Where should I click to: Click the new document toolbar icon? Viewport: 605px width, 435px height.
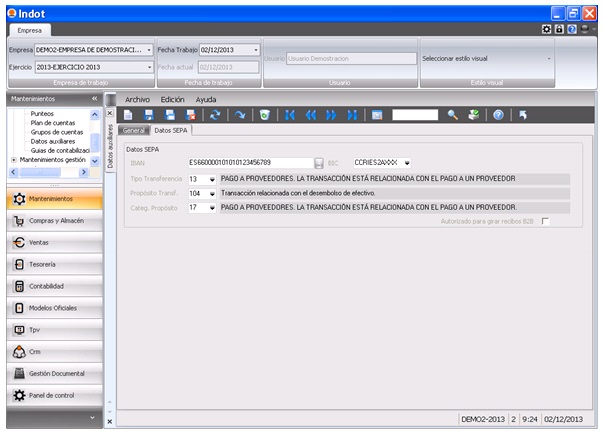pos(128,115)
